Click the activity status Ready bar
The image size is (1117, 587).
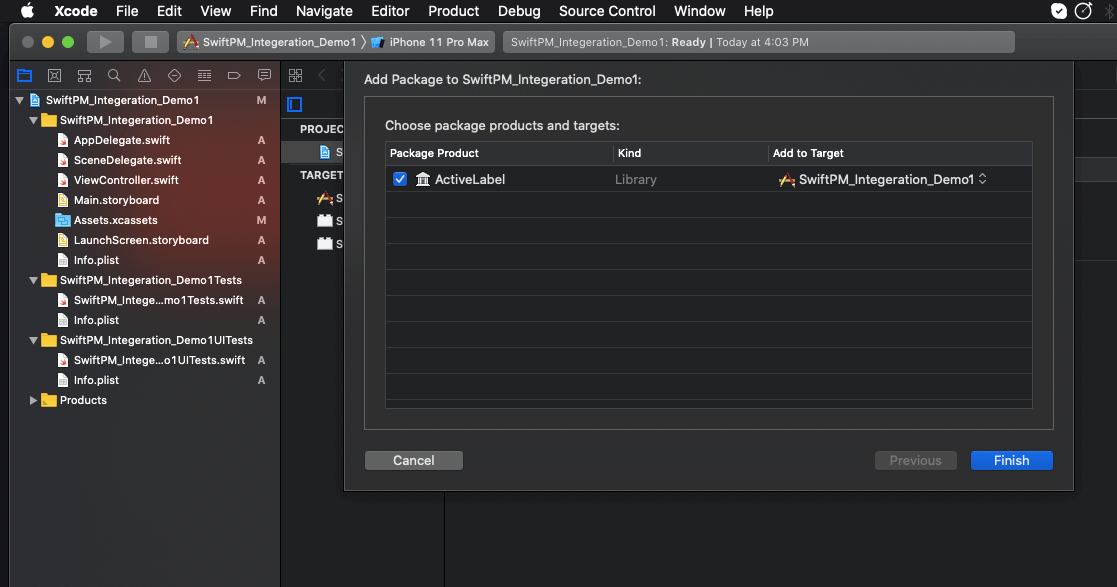coord(759,42)
